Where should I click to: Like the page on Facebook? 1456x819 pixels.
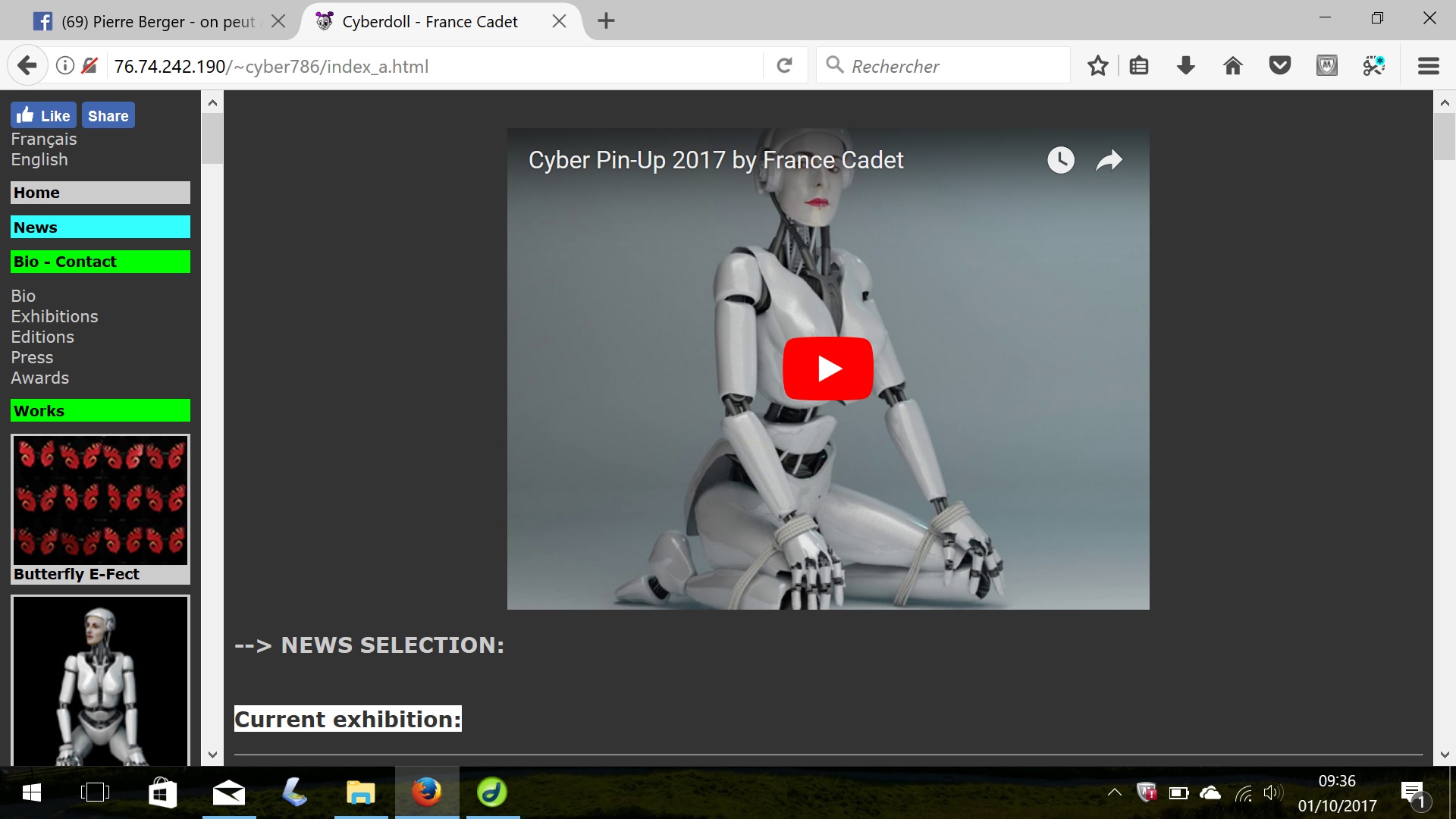43,115
